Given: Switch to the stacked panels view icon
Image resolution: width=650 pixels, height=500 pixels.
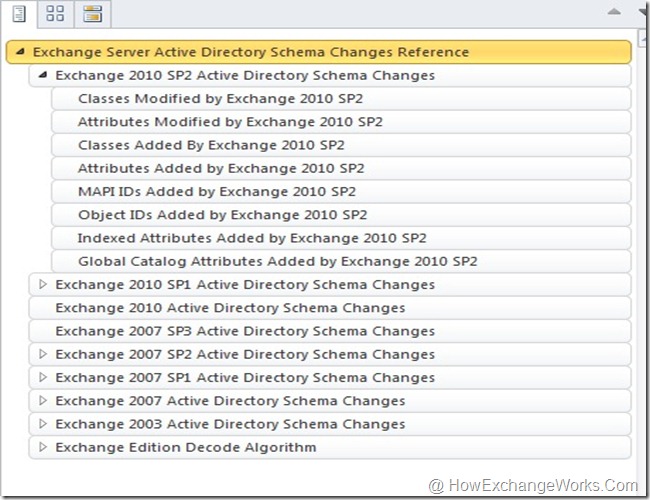Looking at the screenshot, I should (92, 14).
